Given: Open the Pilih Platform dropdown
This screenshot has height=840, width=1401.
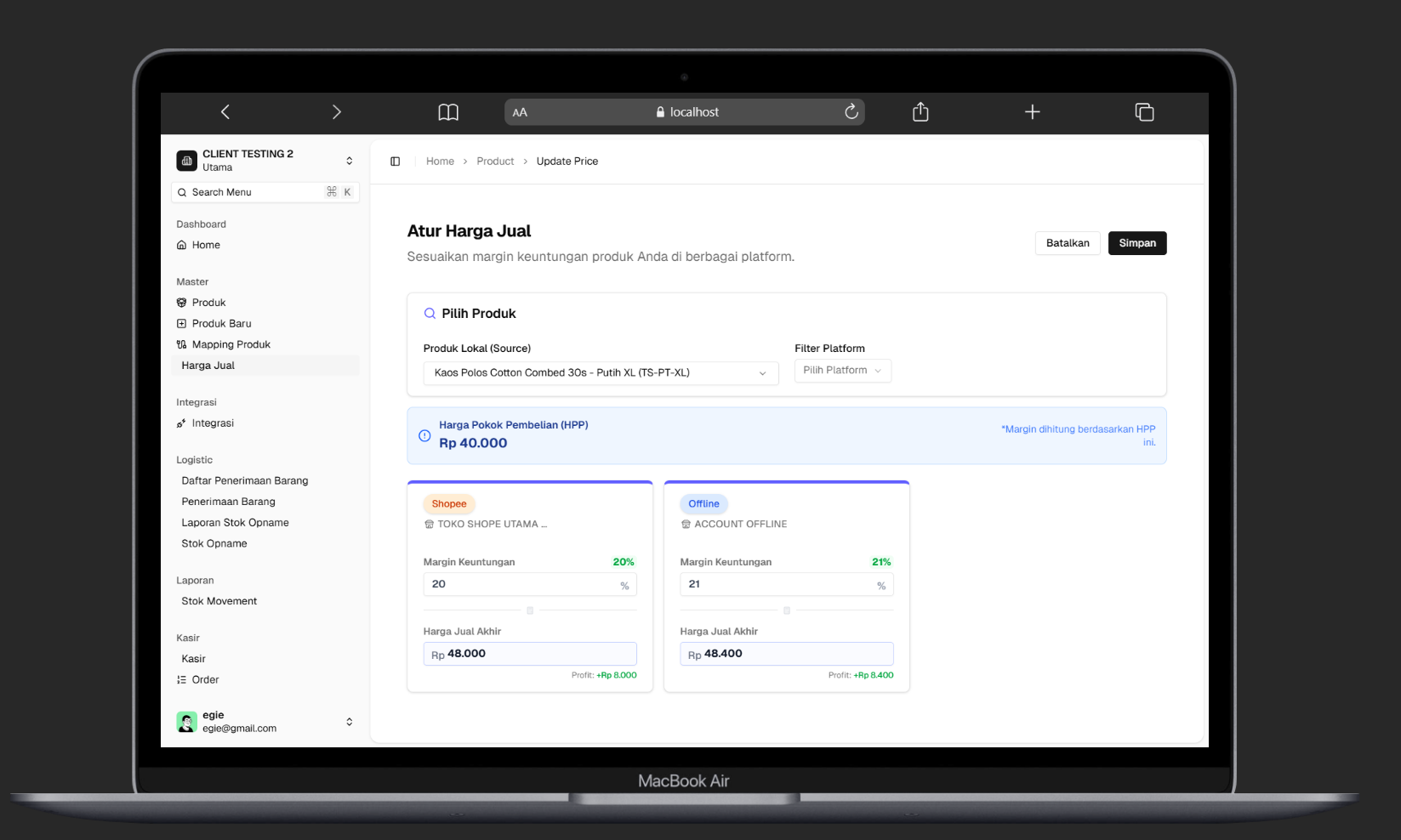Looking at the screenshot, I should tap(842, 370).
